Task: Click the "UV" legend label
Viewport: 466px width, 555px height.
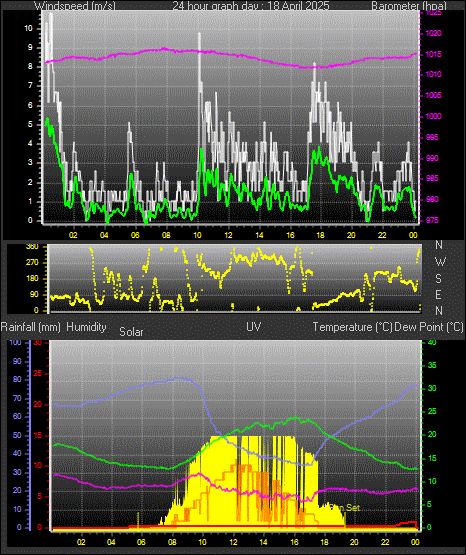Action: pos(254,327)
